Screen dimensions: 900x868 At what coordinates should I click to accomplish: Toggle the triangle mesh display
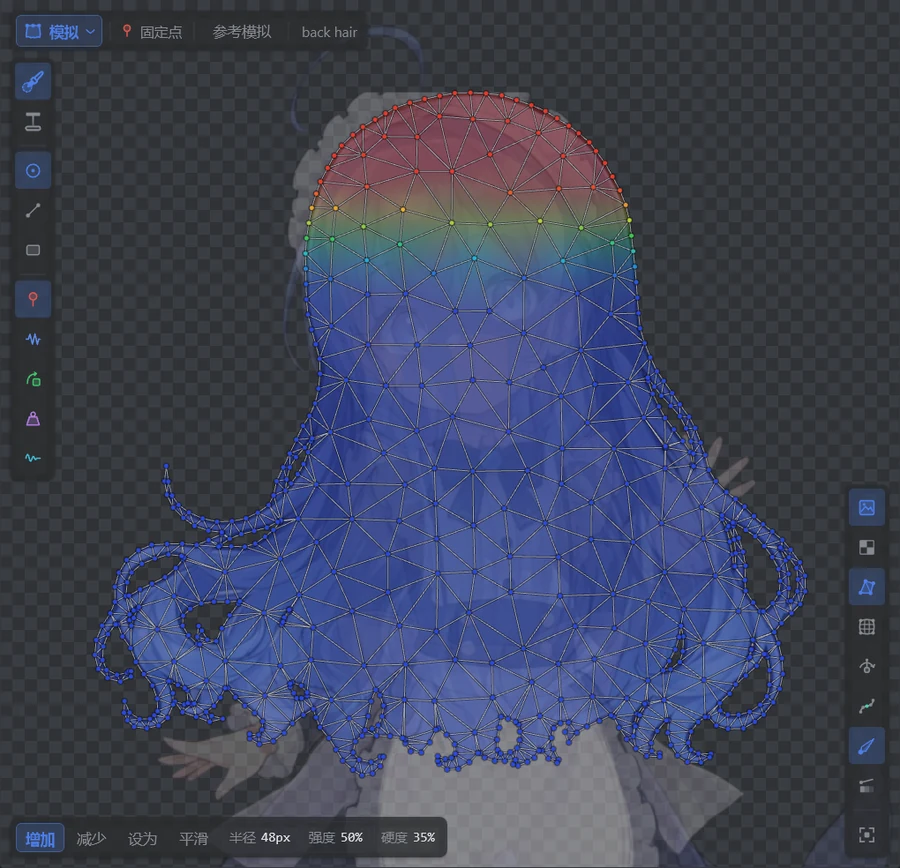[867, 587]
